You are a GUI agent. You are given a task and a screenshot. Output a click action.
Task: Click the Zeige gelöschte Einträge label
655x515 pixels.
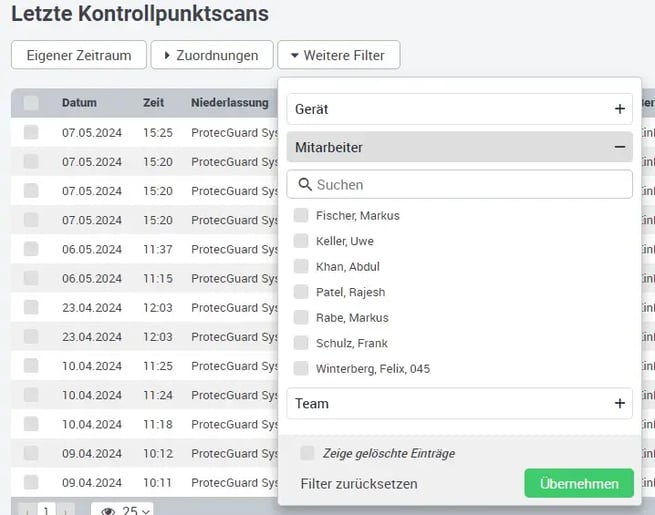(388, 454)
